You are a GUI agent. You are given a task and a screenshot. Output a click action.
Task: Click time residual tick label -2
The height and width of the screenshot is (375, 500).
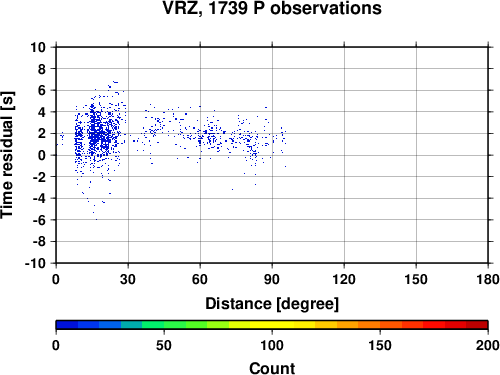pos(39,177)
